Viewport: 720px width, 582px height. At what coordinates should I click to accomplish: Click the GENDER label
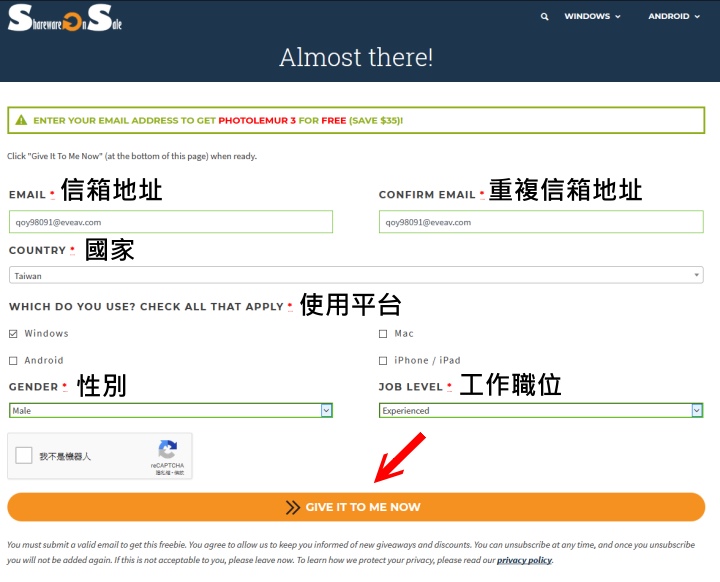[x=34, y=387]
